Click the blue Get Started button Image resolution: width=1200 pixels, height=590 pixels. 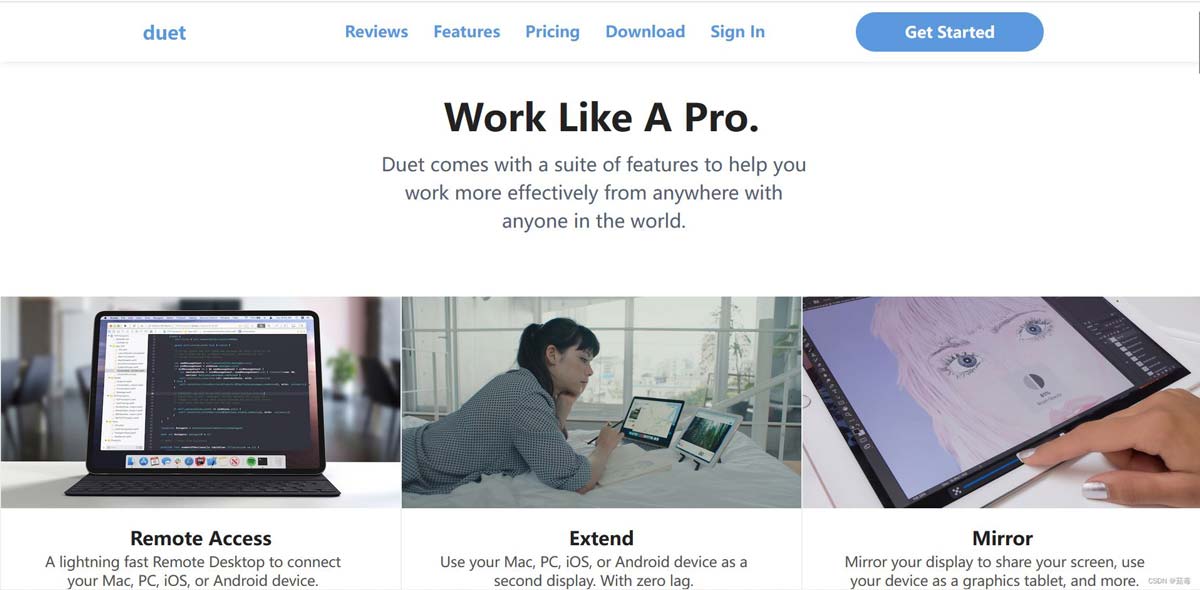949,32
